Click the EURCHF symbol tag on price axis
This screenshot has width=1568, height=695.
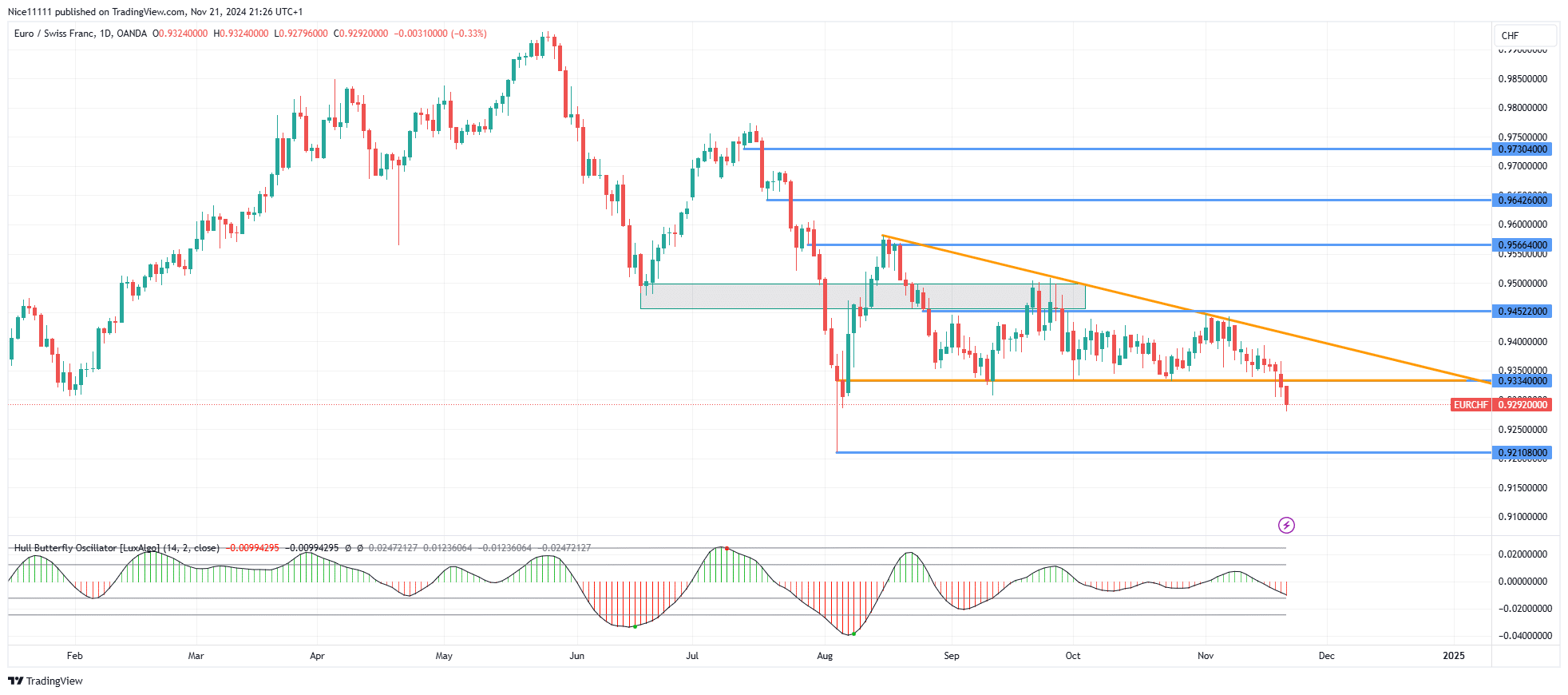pos(1471,405)
